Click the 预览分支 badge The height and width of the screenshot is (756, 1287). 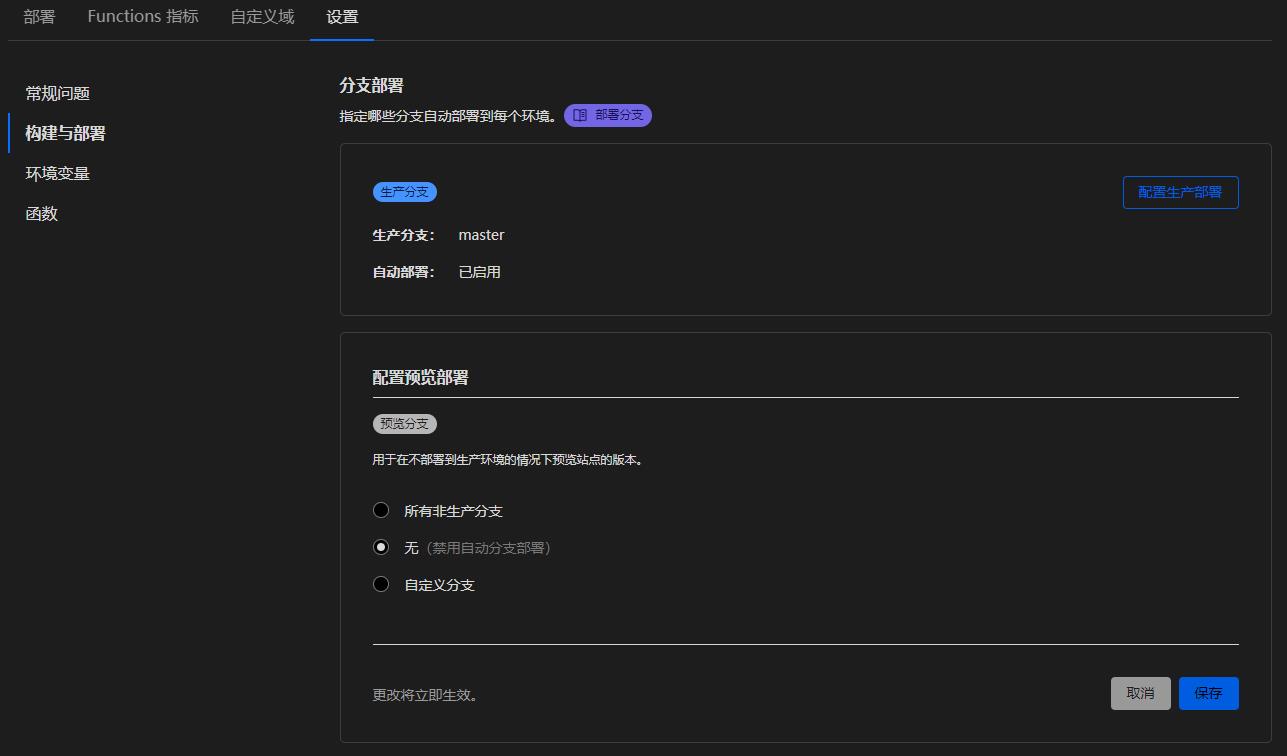404,423
